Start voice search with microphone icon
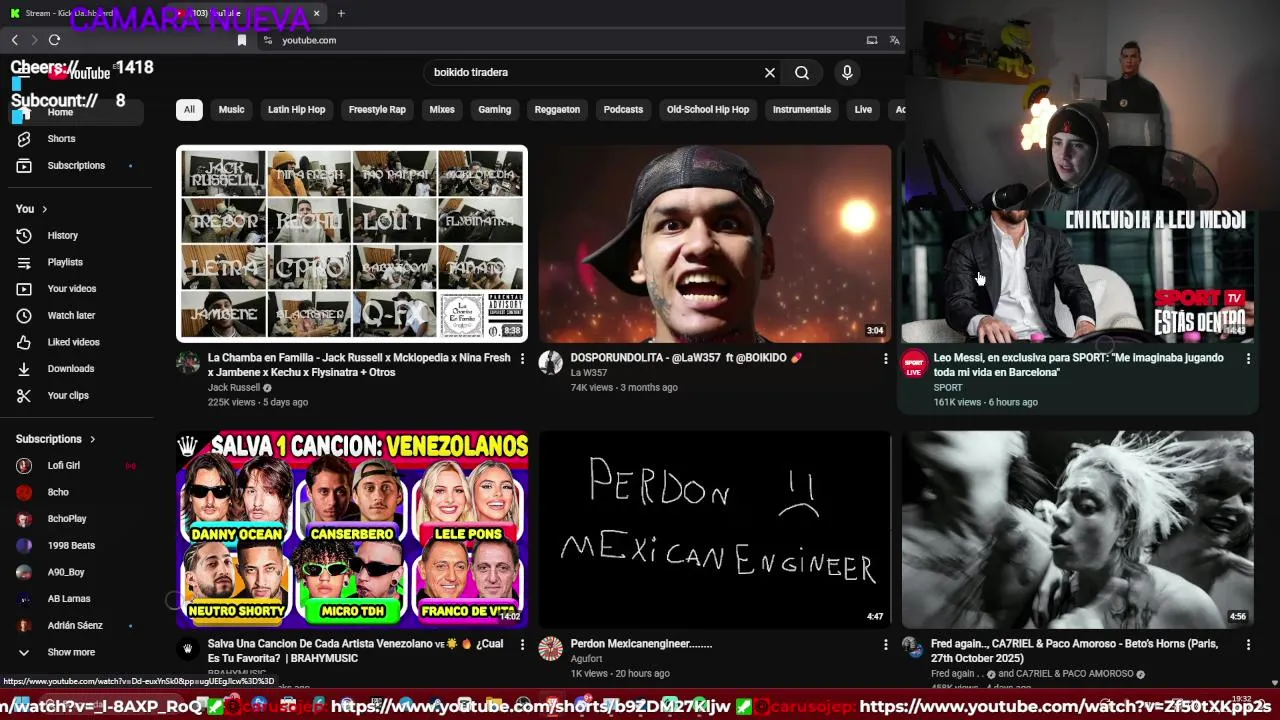This screenshot has height=720, width=1280. click(x=847, y=72)
